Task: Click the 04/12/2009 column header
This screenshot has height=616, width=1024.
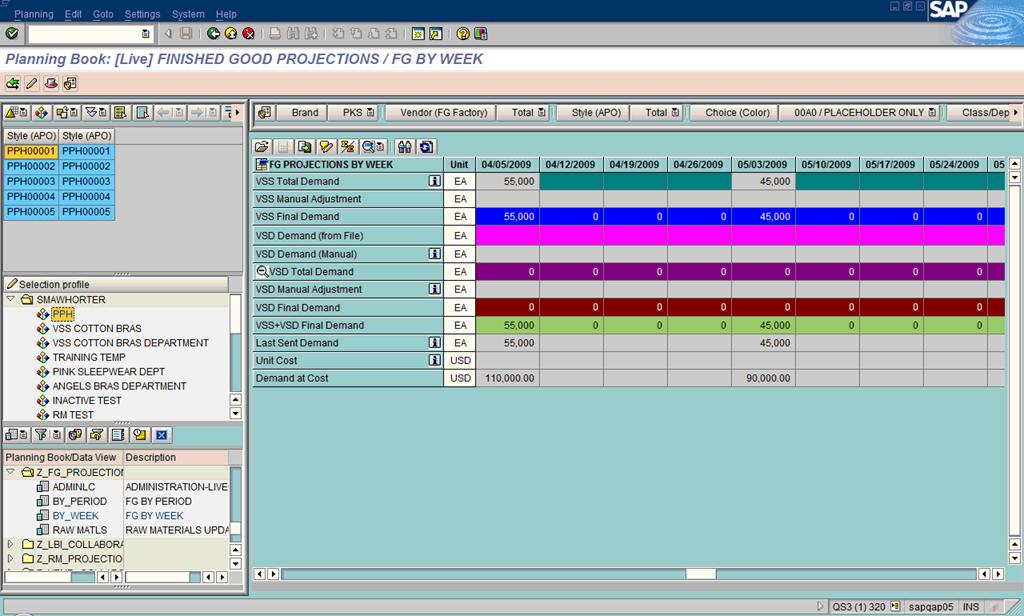Action: pyautogui.click(x=571, y=165)
